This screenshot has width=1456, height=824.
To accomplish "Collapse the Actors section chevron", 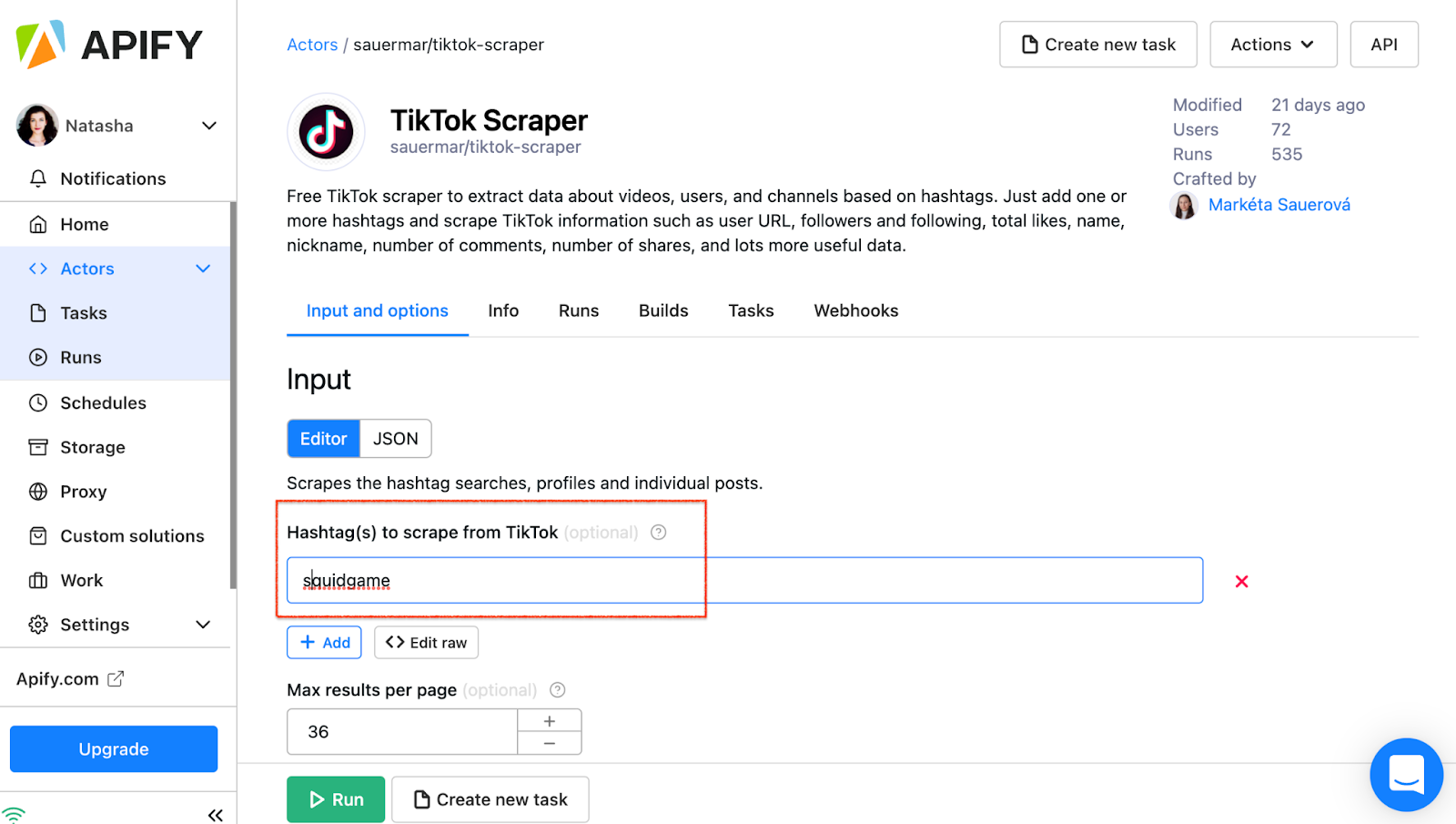I will click(203, 269).
